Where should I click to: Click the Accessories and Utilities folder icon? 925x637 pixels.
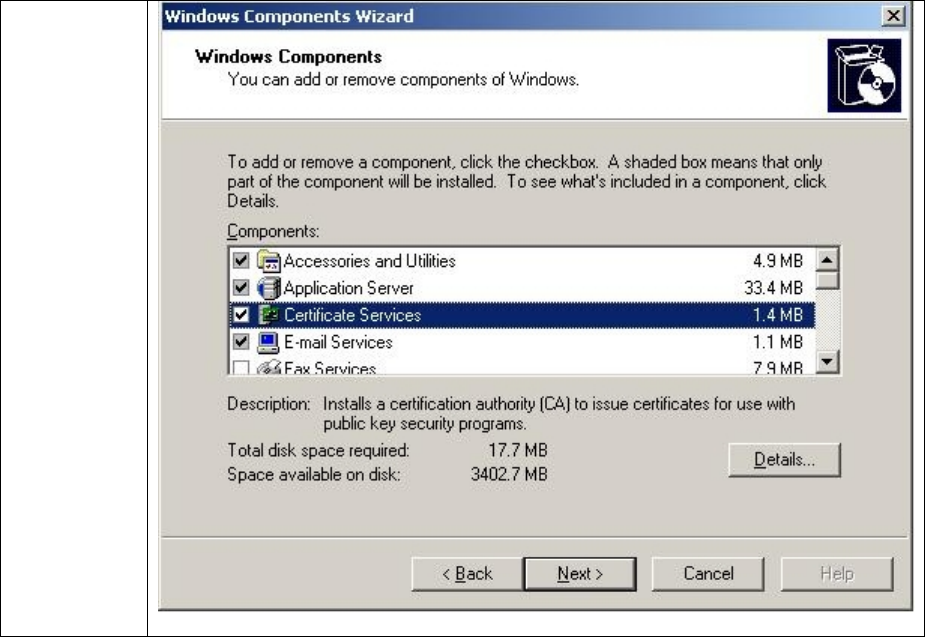[x=268, y=261]
